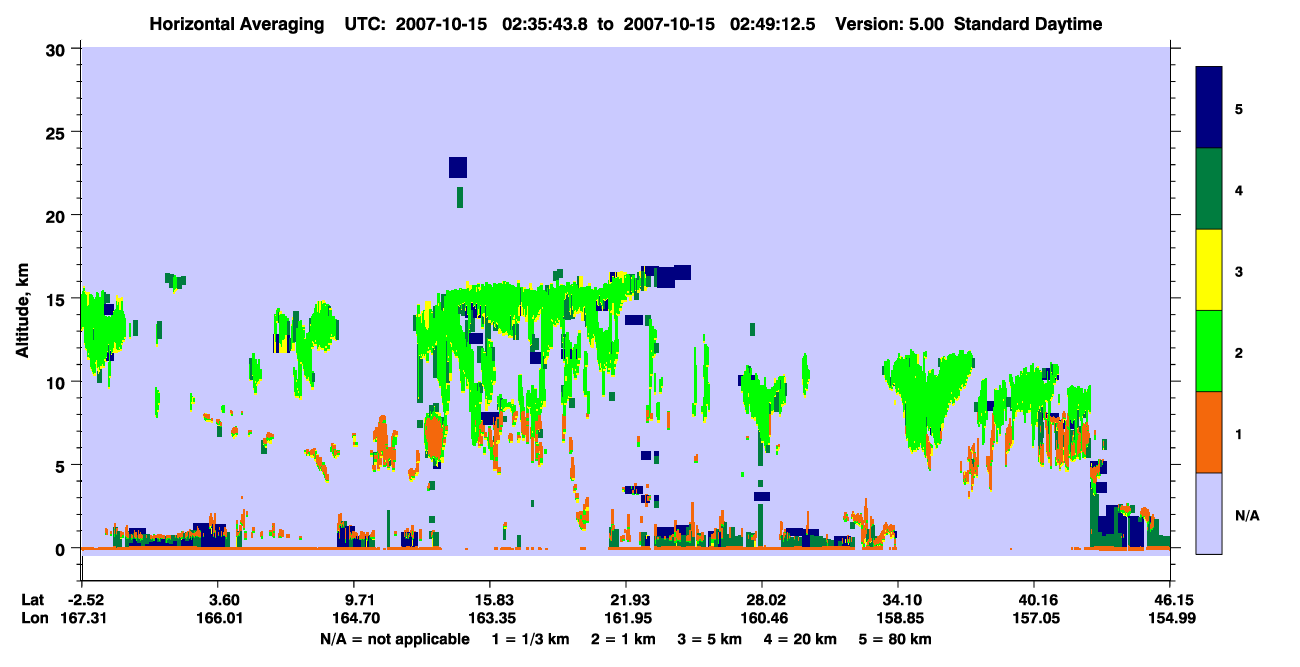Click the '4 = 20 km' legend entry
Viewport: 1300px width, 667px height.
(798, 639)
